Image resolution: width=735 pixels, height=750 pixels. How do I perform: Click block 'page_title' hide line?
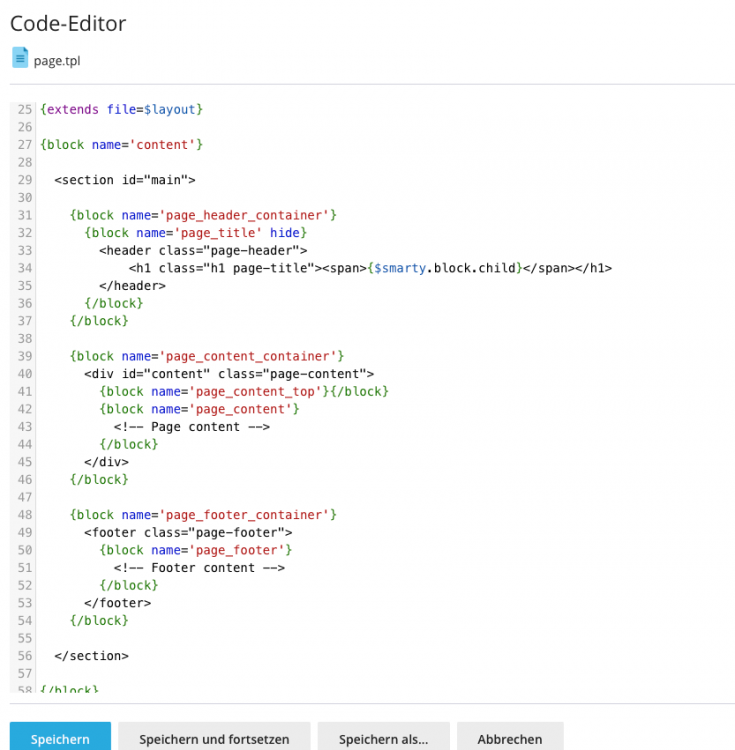pyautogui.click(x=196, y=233)
